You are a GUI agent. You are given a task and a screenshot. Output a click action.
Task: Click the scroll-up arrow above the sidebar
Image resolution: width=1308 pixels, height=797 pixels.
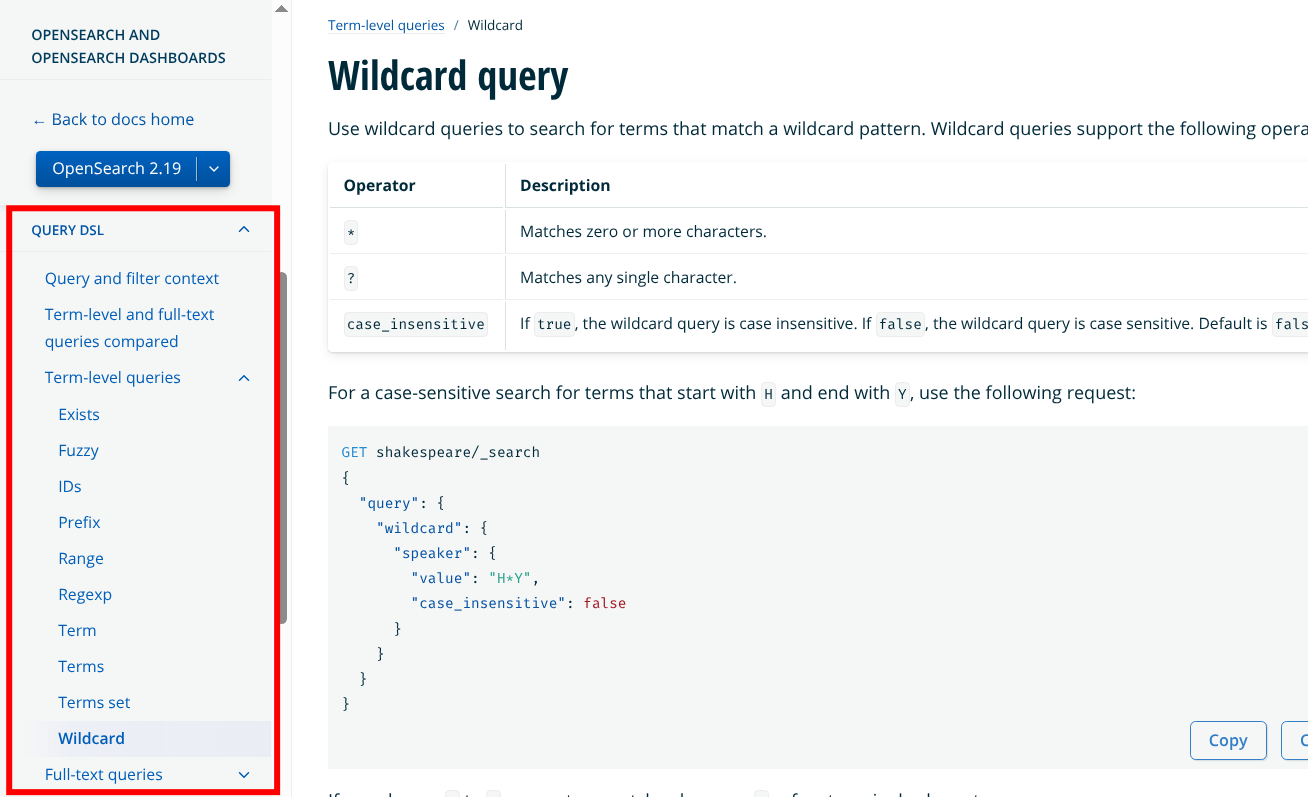[281, 9]
